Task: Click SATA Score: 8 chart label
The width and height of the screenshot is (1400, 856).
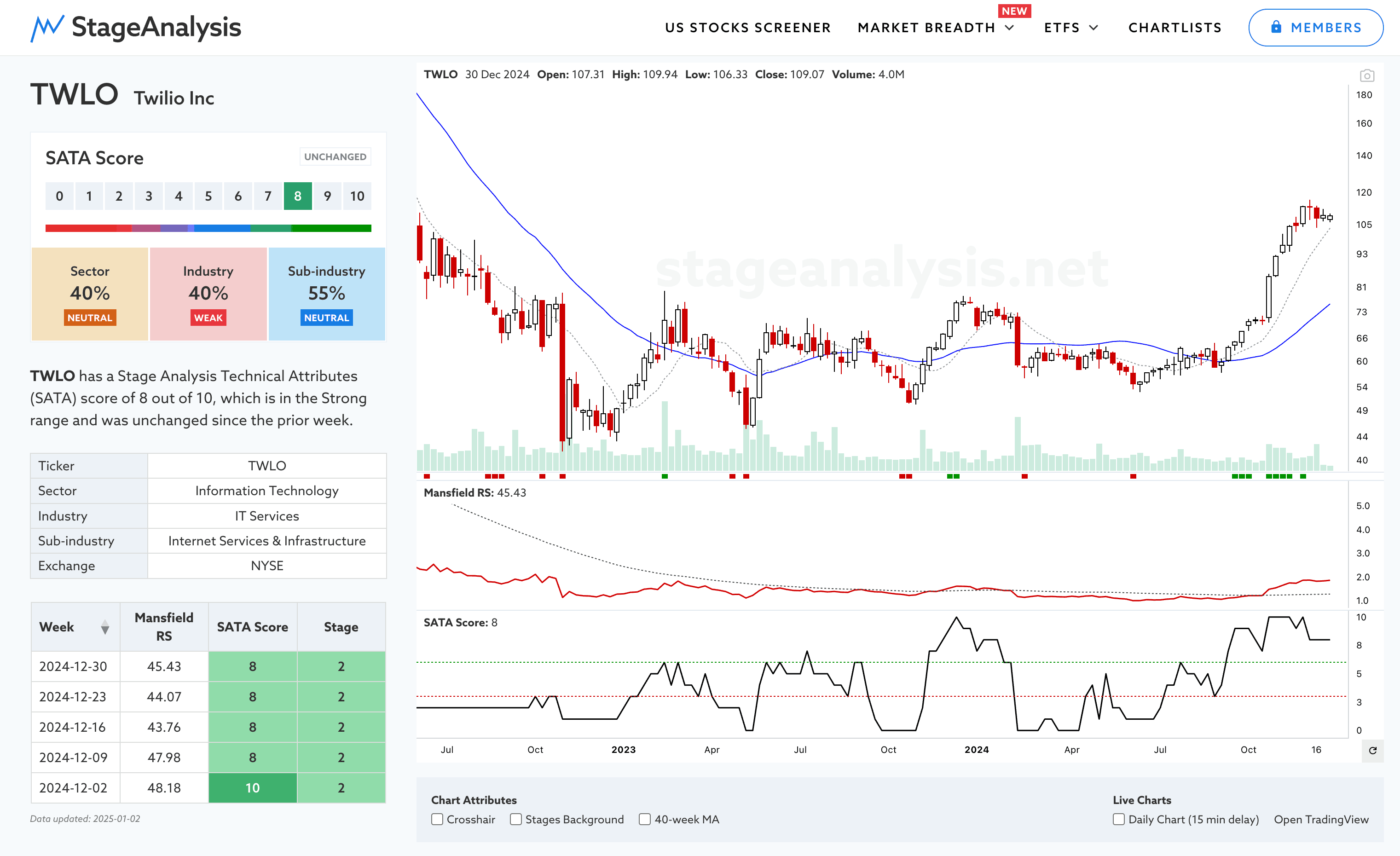Action: (x=460, y=623)
